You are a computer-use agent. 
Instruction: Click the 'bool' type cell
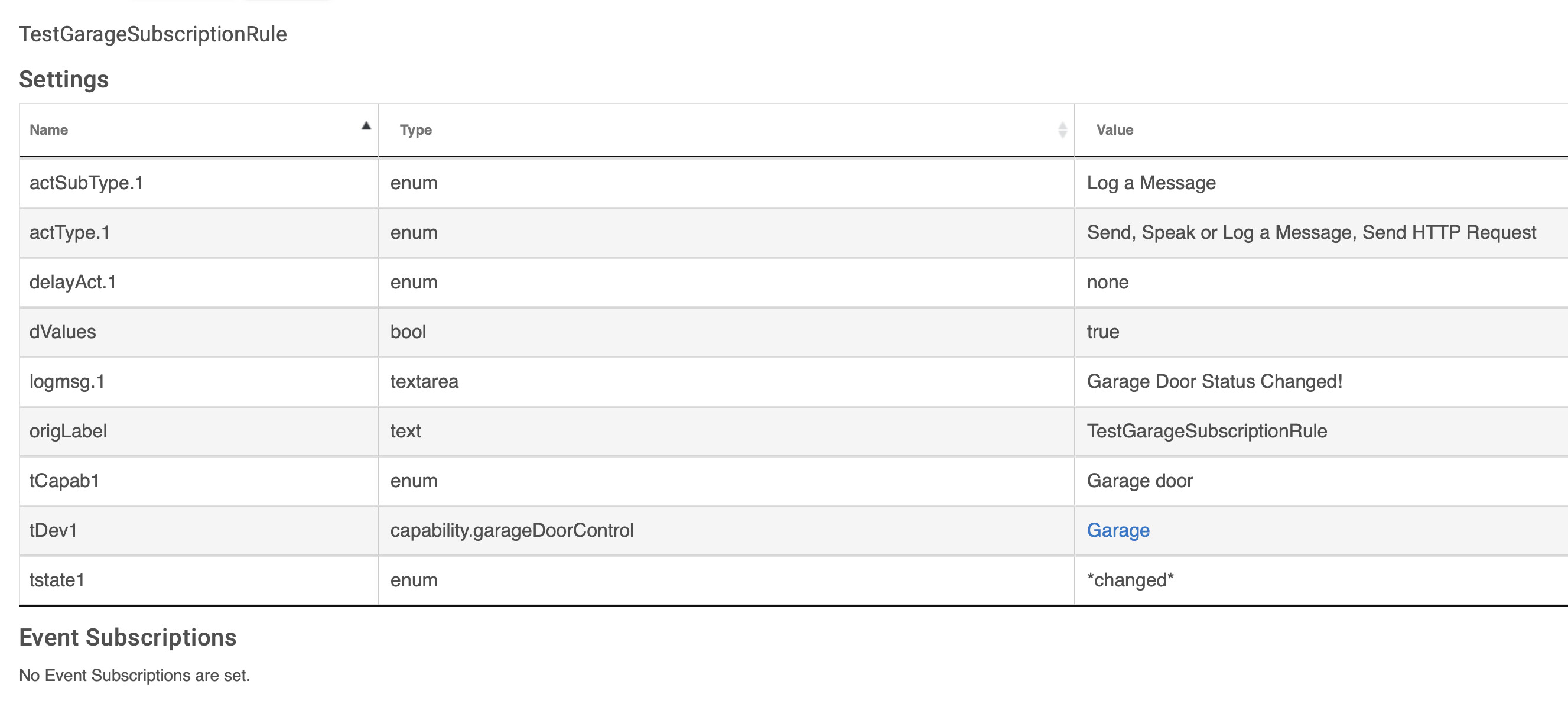point(726,332)
